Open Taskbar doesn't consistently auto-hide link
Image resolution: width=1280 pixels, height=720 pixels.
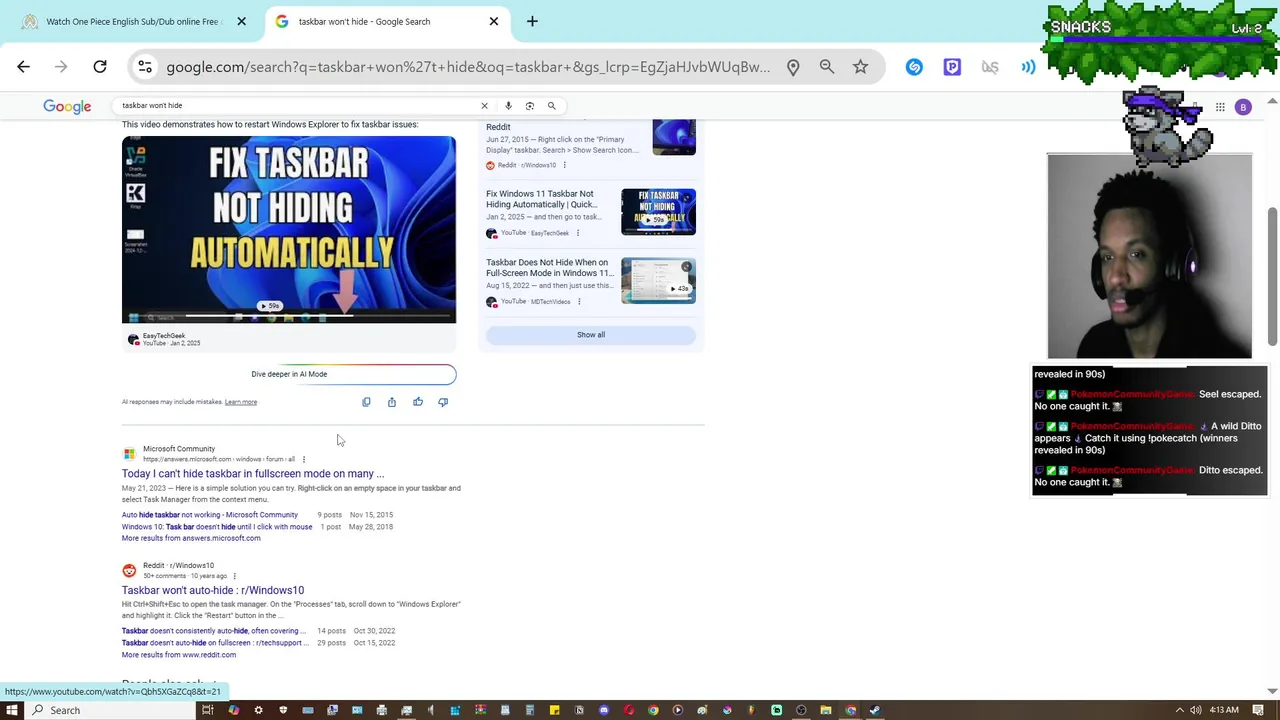coord(214,631)
